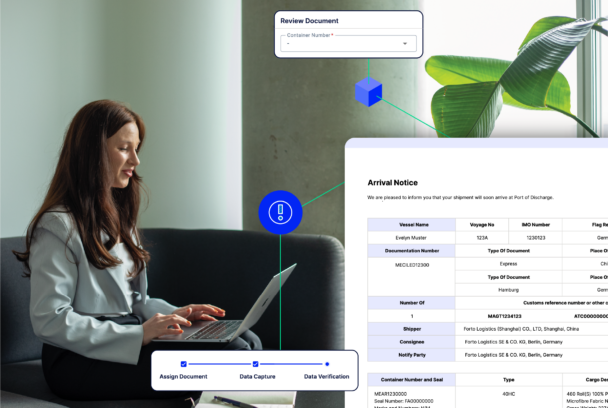The height and width of the screenshot is (408, 608).
Task: Select the MECLED12300 documentation number cell
Action: point(413,264)
